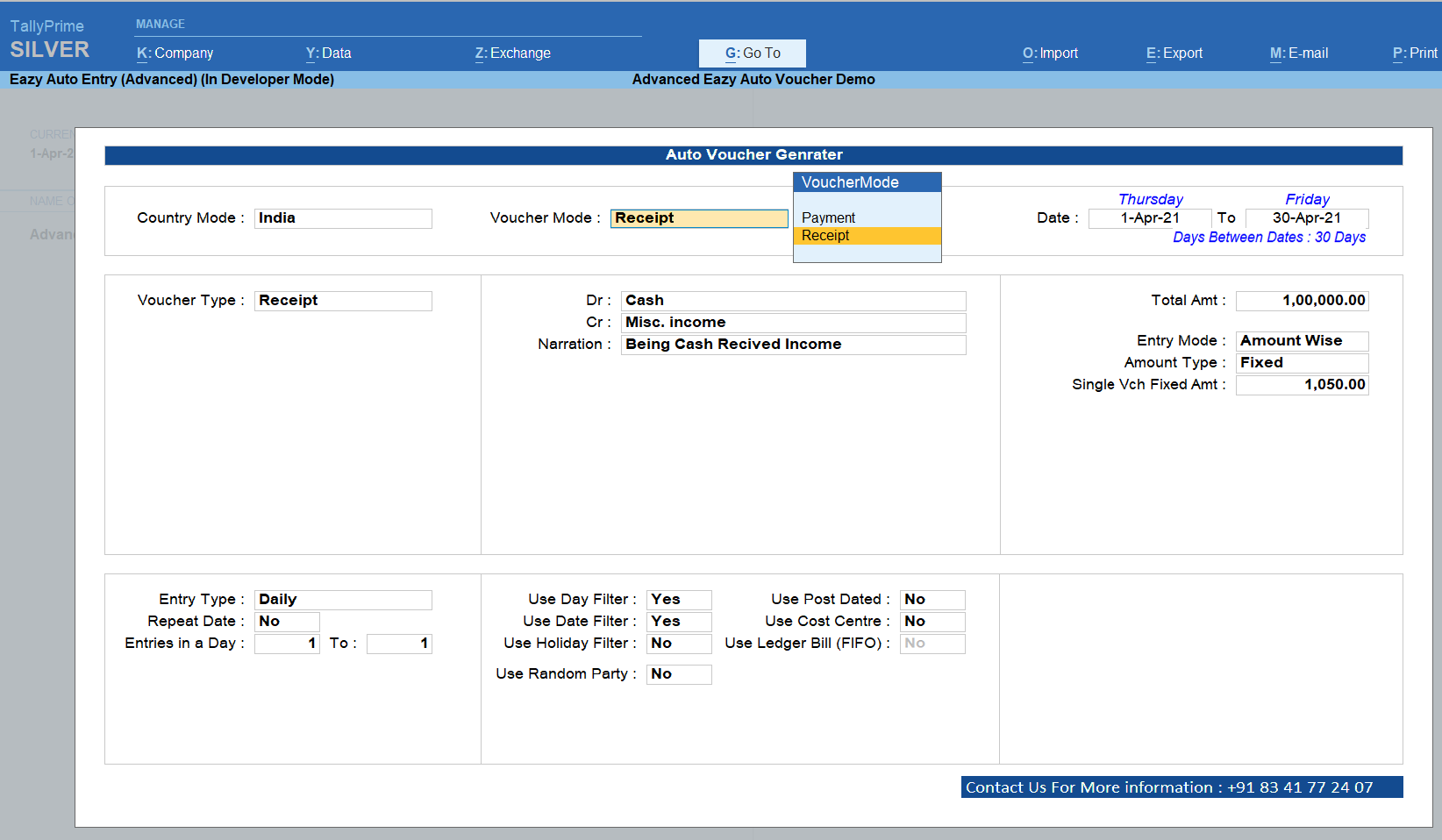
Task: Toggle the Use Ledger Bill (FIFO) option
Action: click(x=932, y=644)
